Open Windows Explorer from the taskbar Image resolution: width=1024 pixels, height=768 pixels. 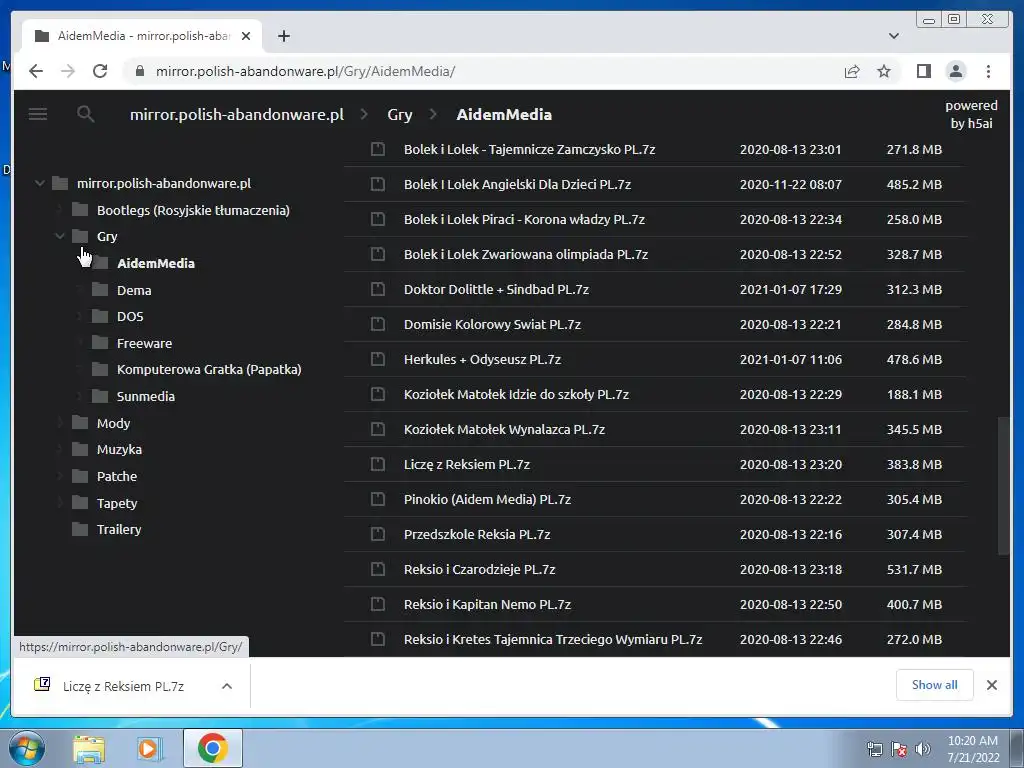click(x=89, y=748)
